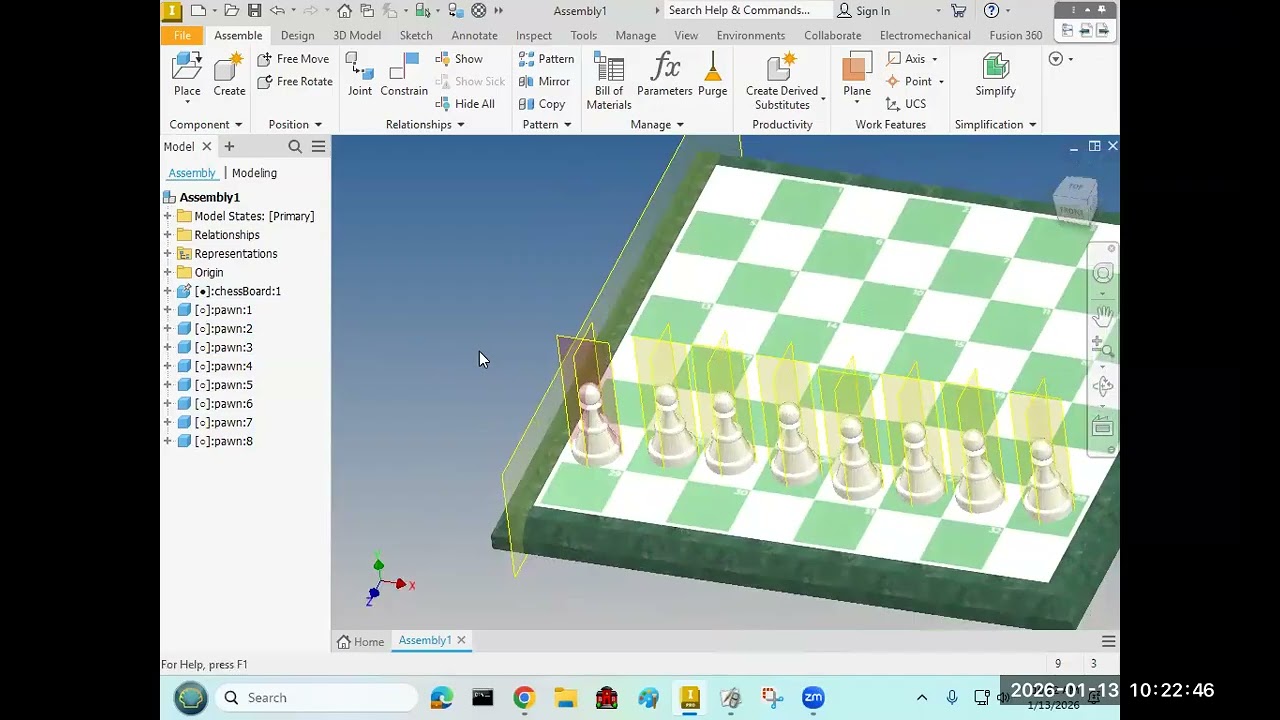Select the Simplify tool
Image resolution: width=1280 pixels, height=720 pixels.
(996, 75)
